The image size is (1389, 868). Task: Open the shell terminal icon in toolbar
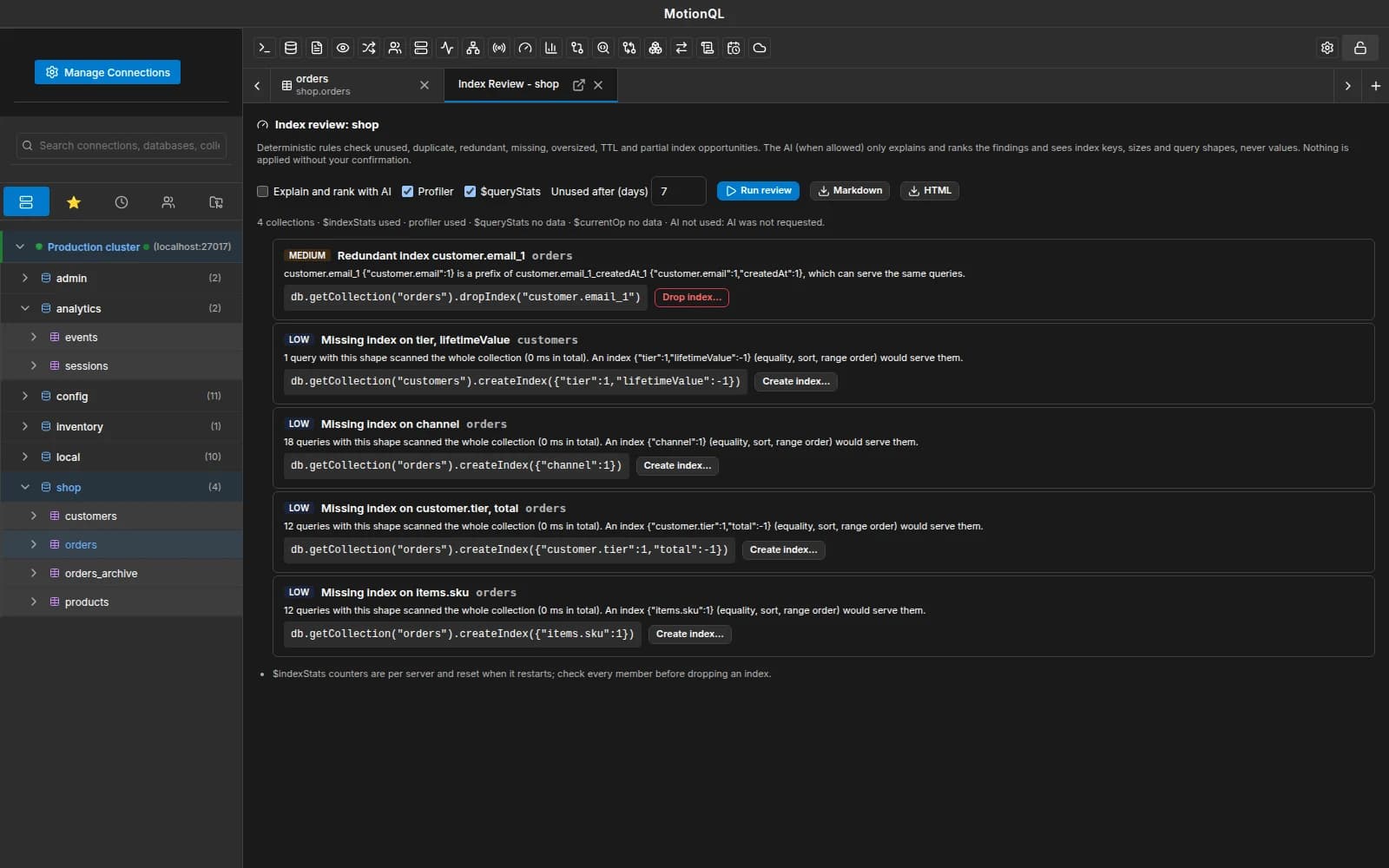pyautogui.click(x=265, y=48)
